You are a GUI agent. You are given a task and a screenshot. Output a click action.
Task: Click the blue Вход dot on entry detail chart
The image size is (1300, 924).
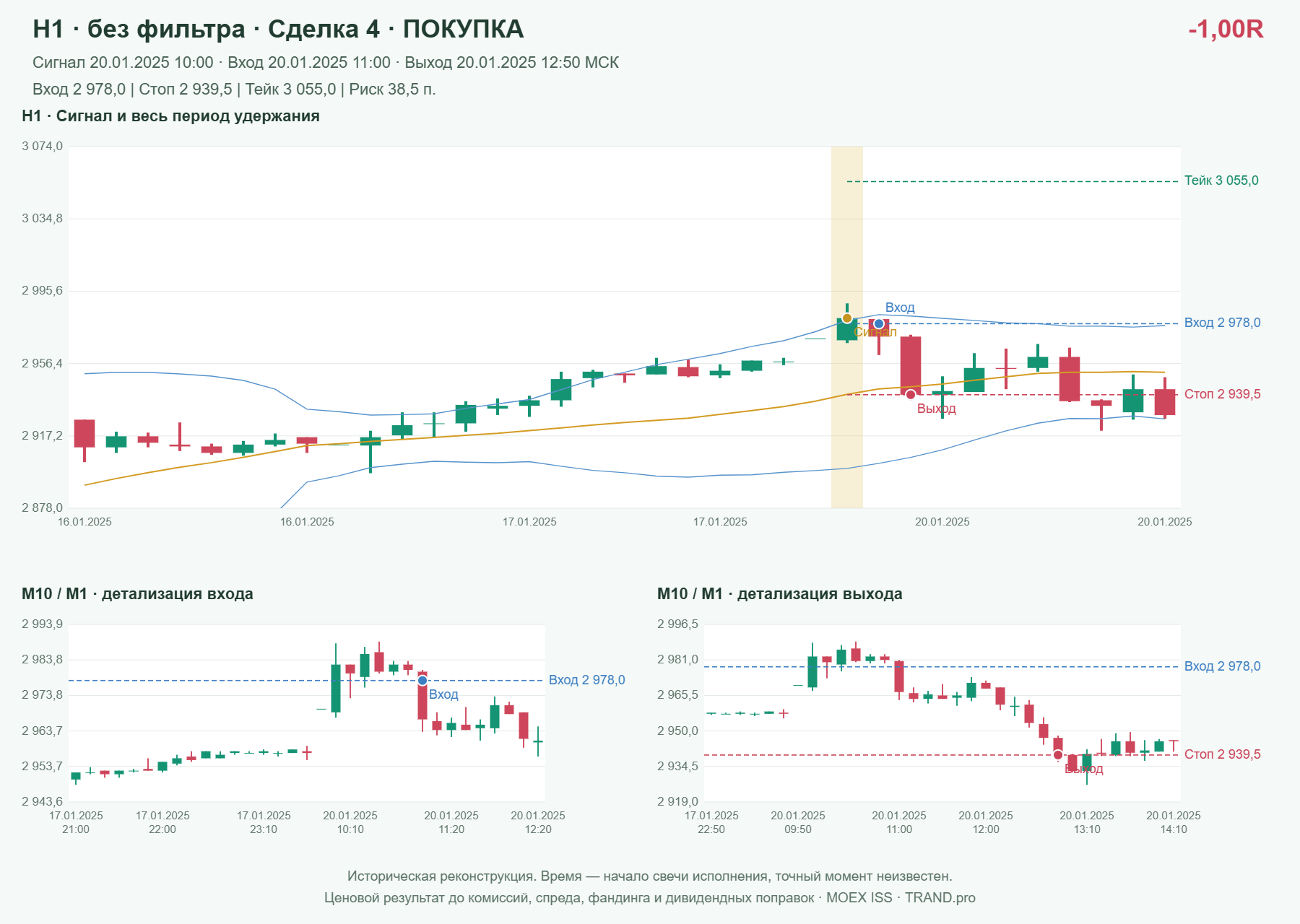[x=422, y=681]
